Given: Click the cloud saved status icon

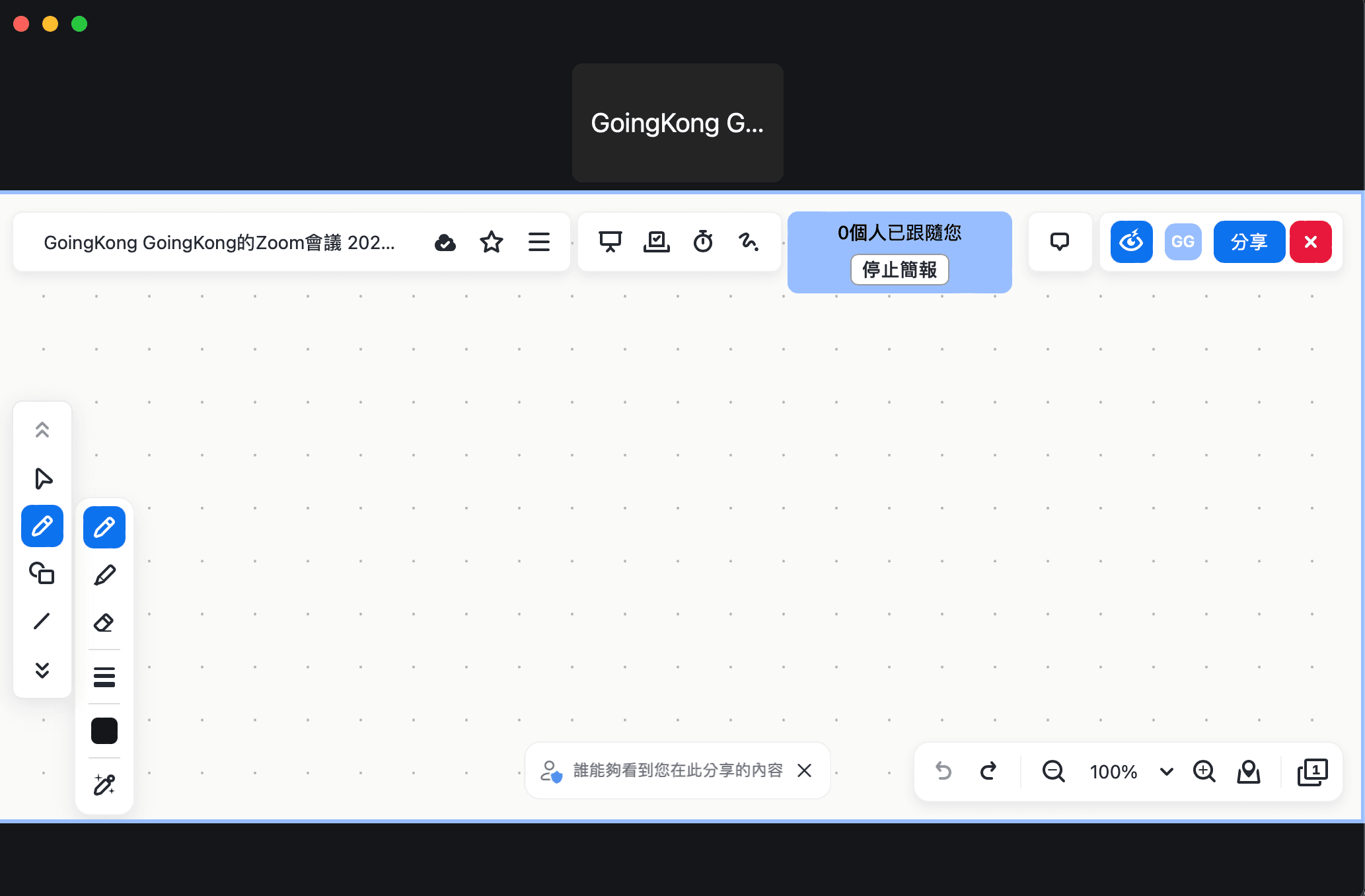Looking at the screenshot, I should [445, 243].
